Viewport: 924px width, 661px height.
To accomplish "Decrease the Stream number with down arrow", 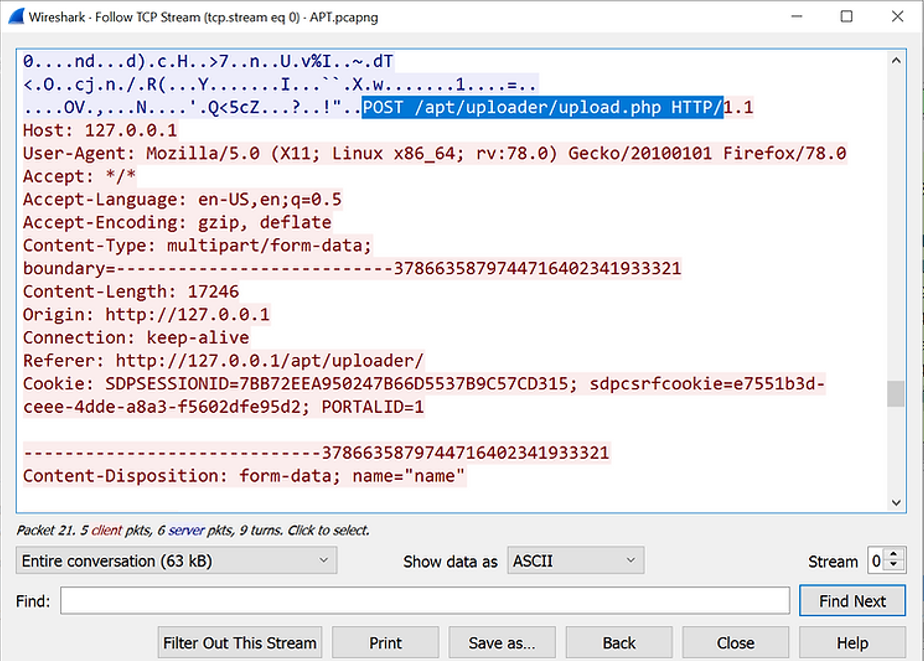I will click(894, 567).
